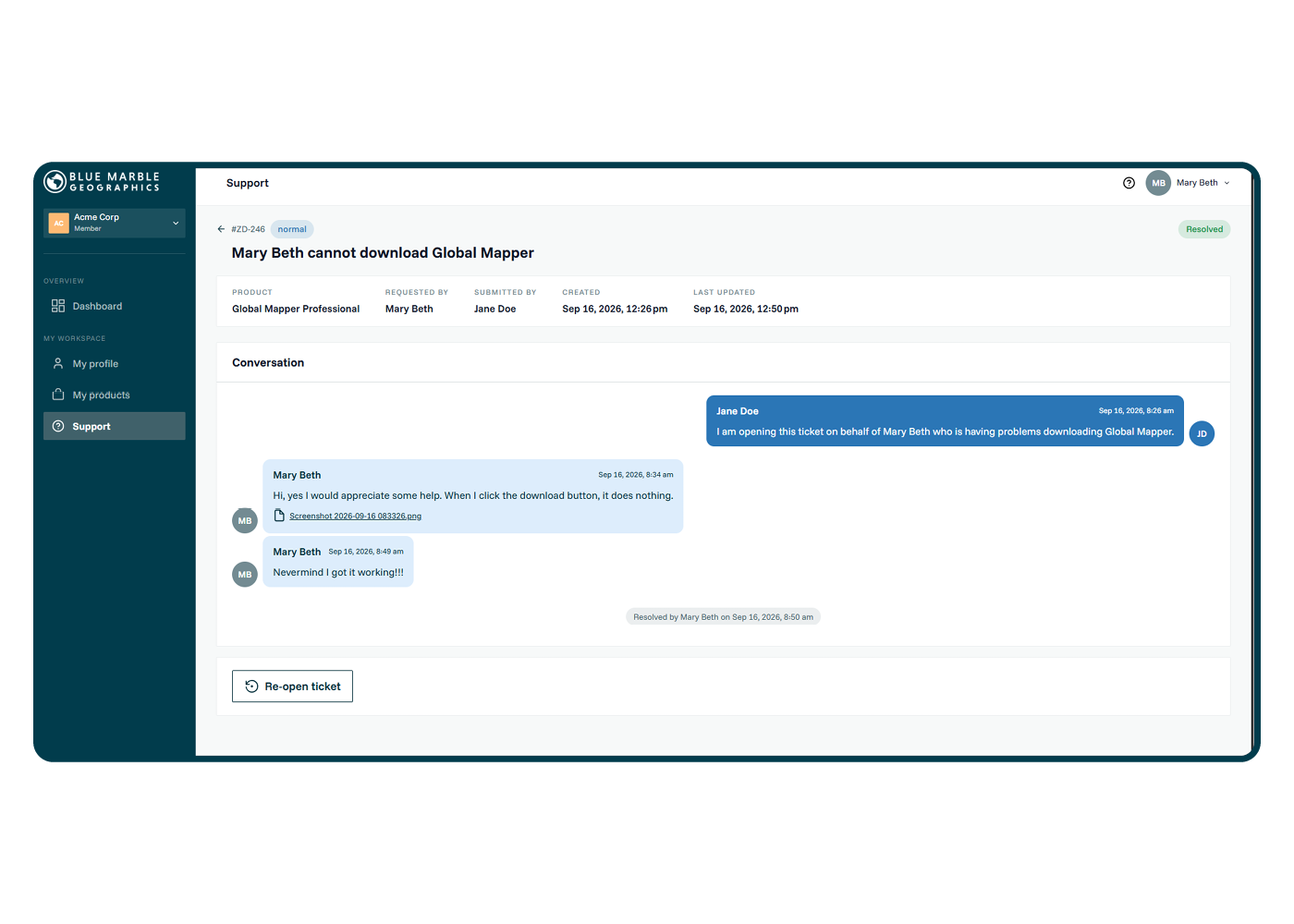
Task: Click the MB avatar in the top bar
Action: 1158,183
